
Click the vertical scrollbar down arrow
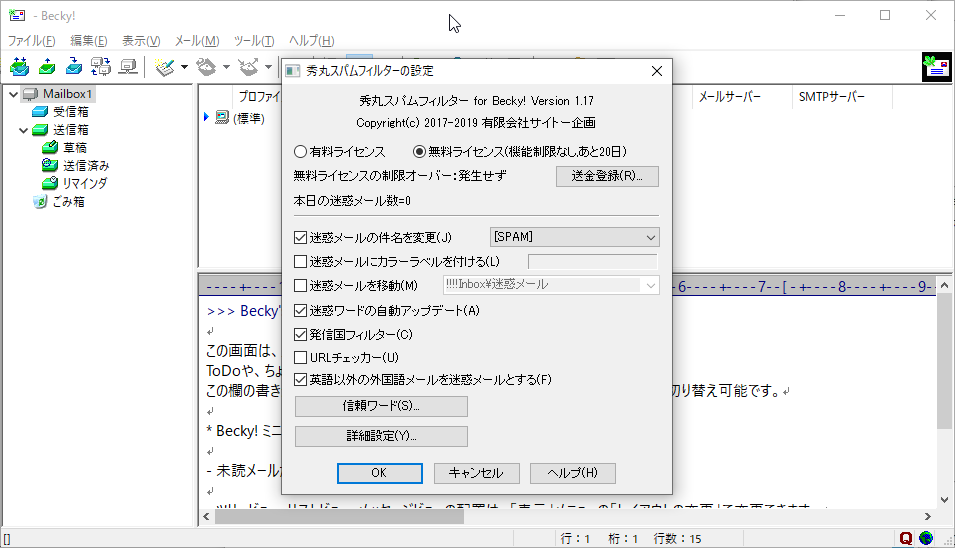pos(945,501)
